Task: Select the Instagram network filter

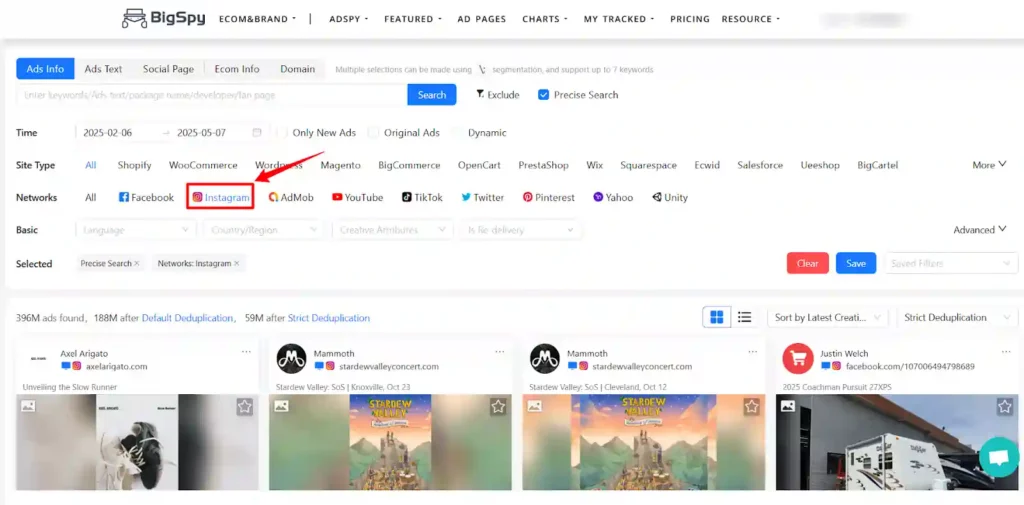Action: pyautogui.click(x=221, y=197)
